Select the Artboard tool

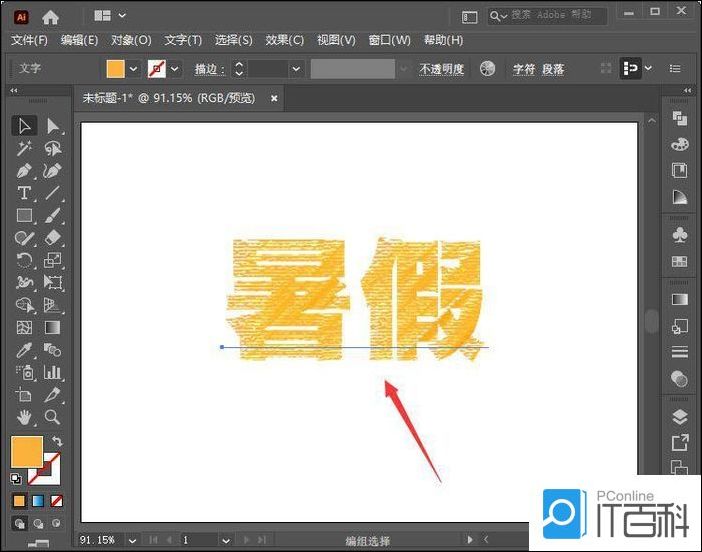coord(24,394)
